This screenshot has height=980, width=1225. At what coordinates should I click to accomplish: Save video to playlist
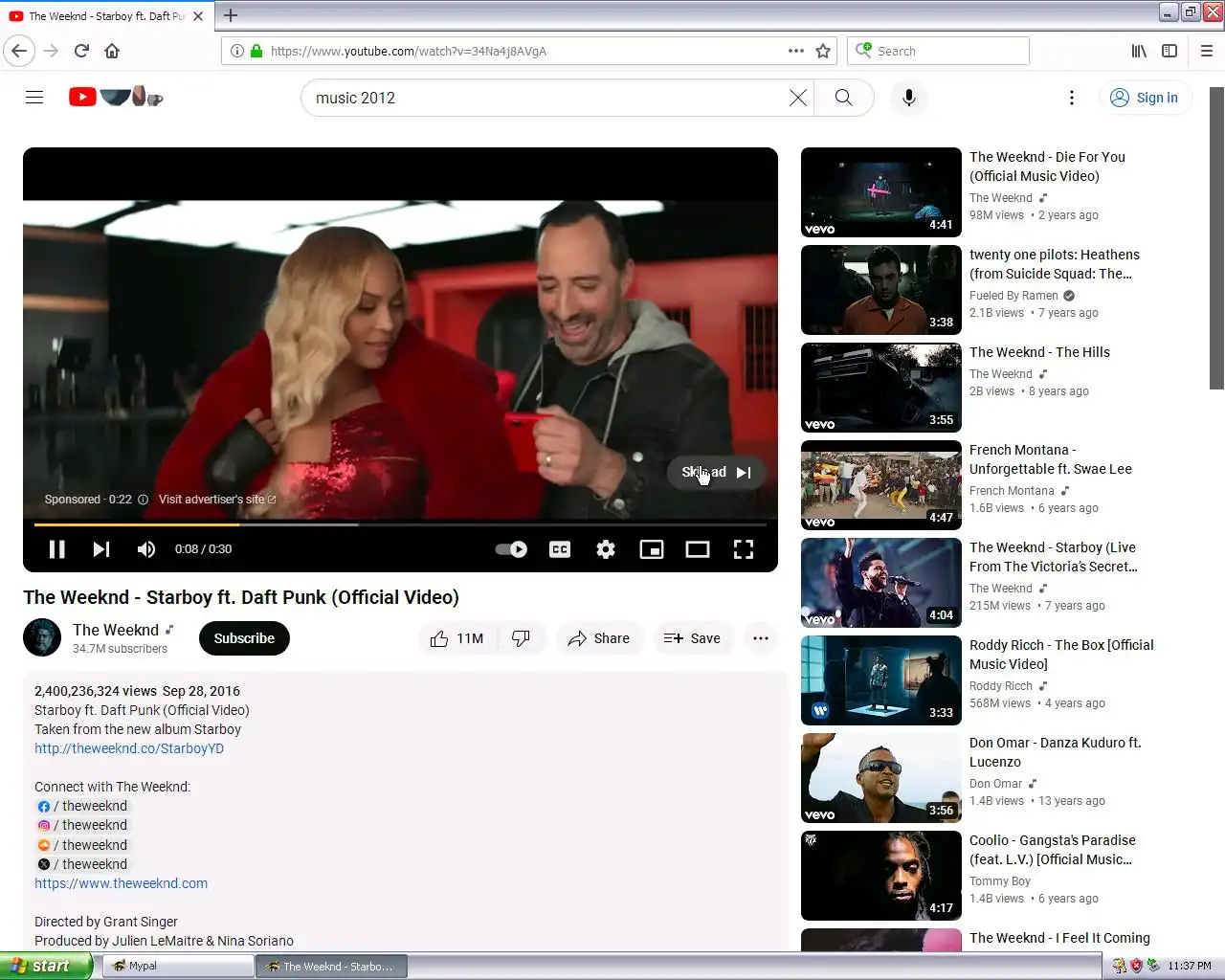[692, 638]
